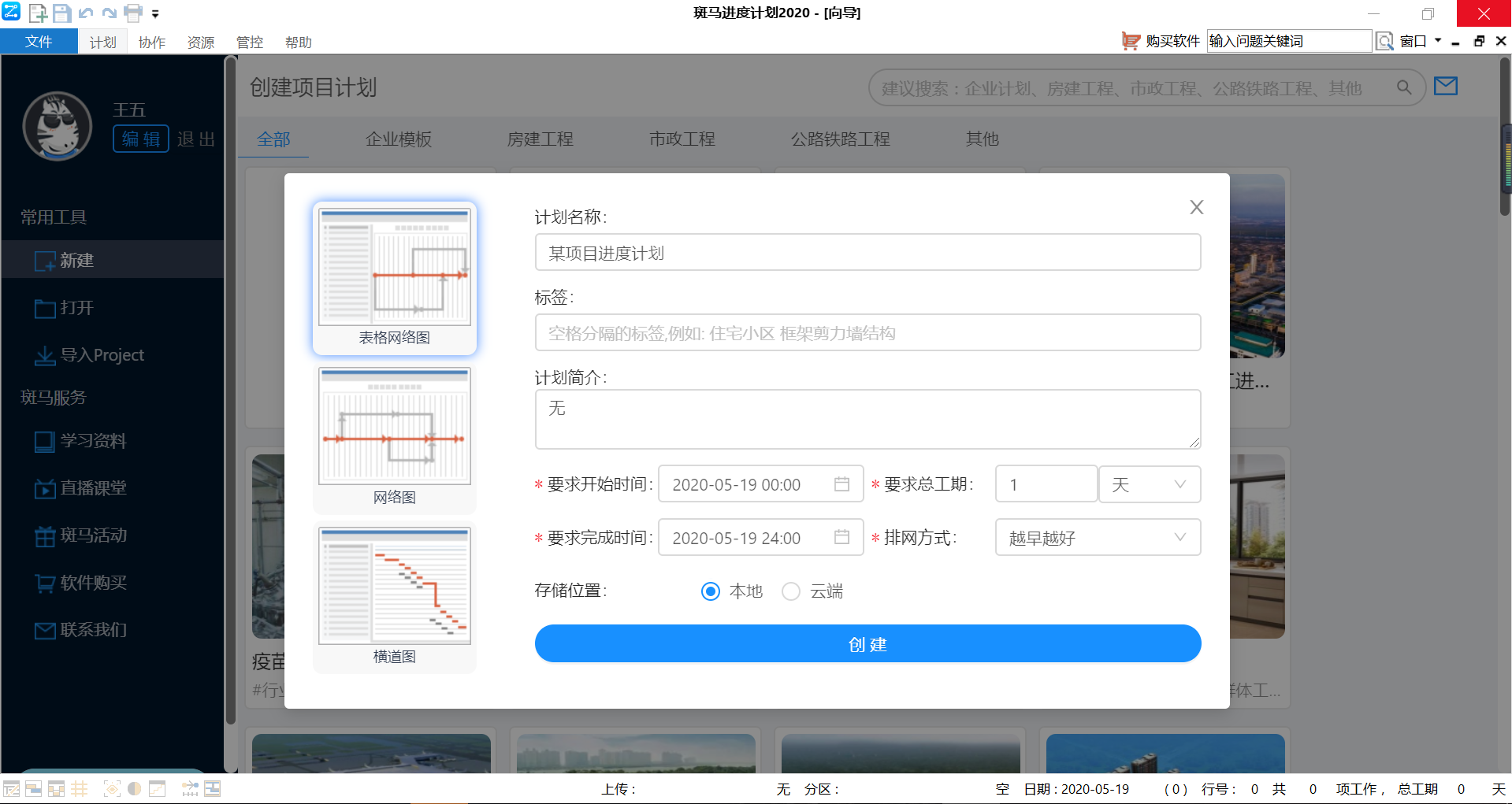Click the Print icon
The image size is (1512, 804).
132,13
